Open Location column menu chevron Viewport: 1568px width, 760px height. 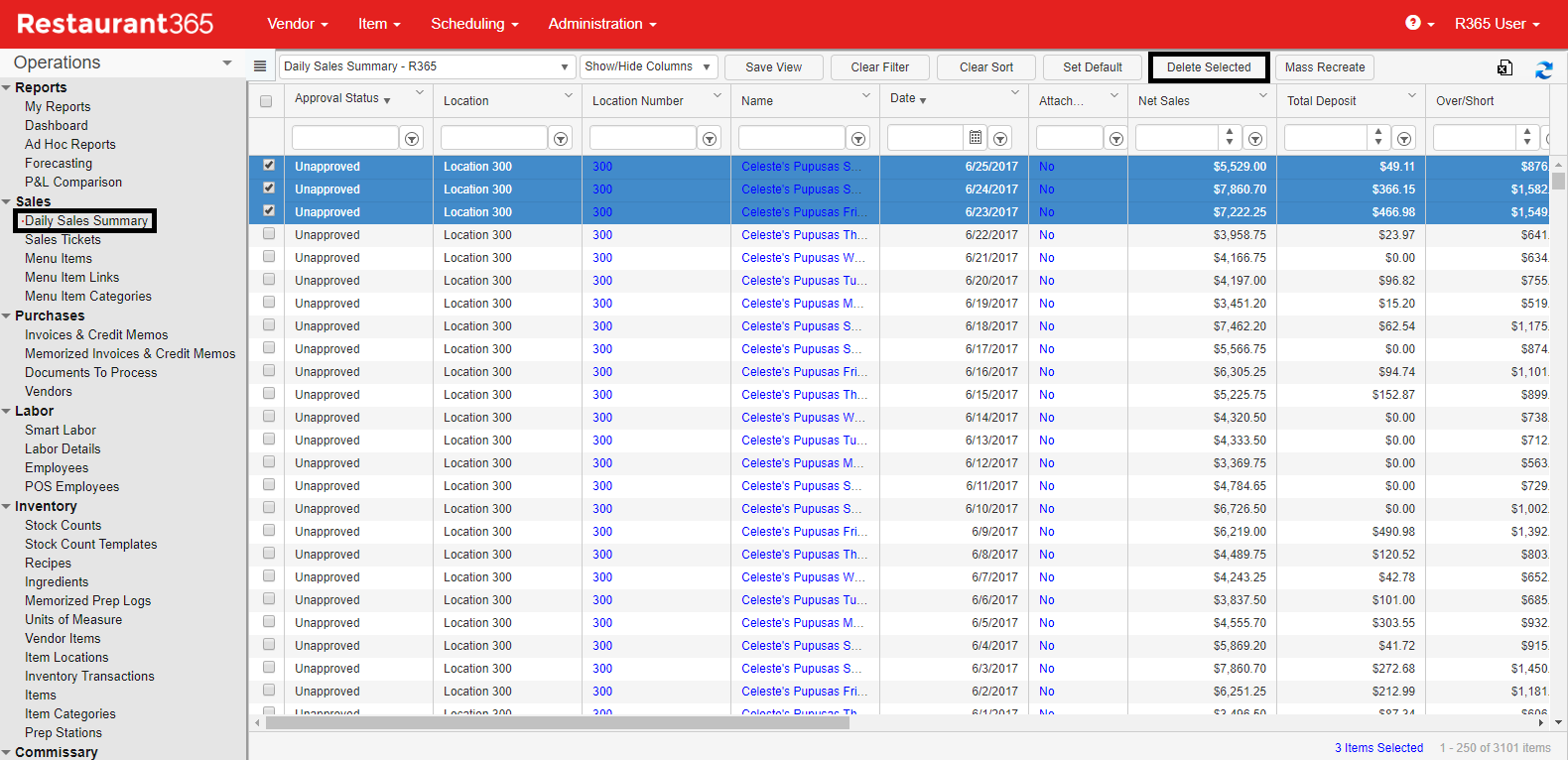(x=569, y=95)
